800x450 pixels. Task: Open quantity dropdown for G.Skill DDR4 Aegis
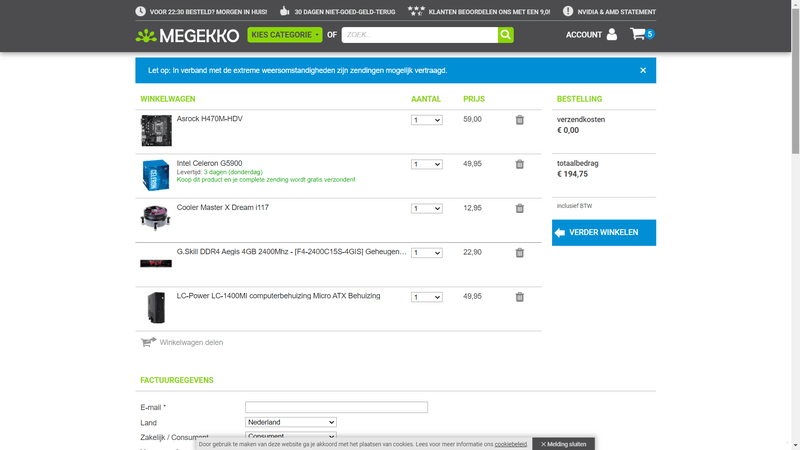pyautogui.click(x=427, y=253)
